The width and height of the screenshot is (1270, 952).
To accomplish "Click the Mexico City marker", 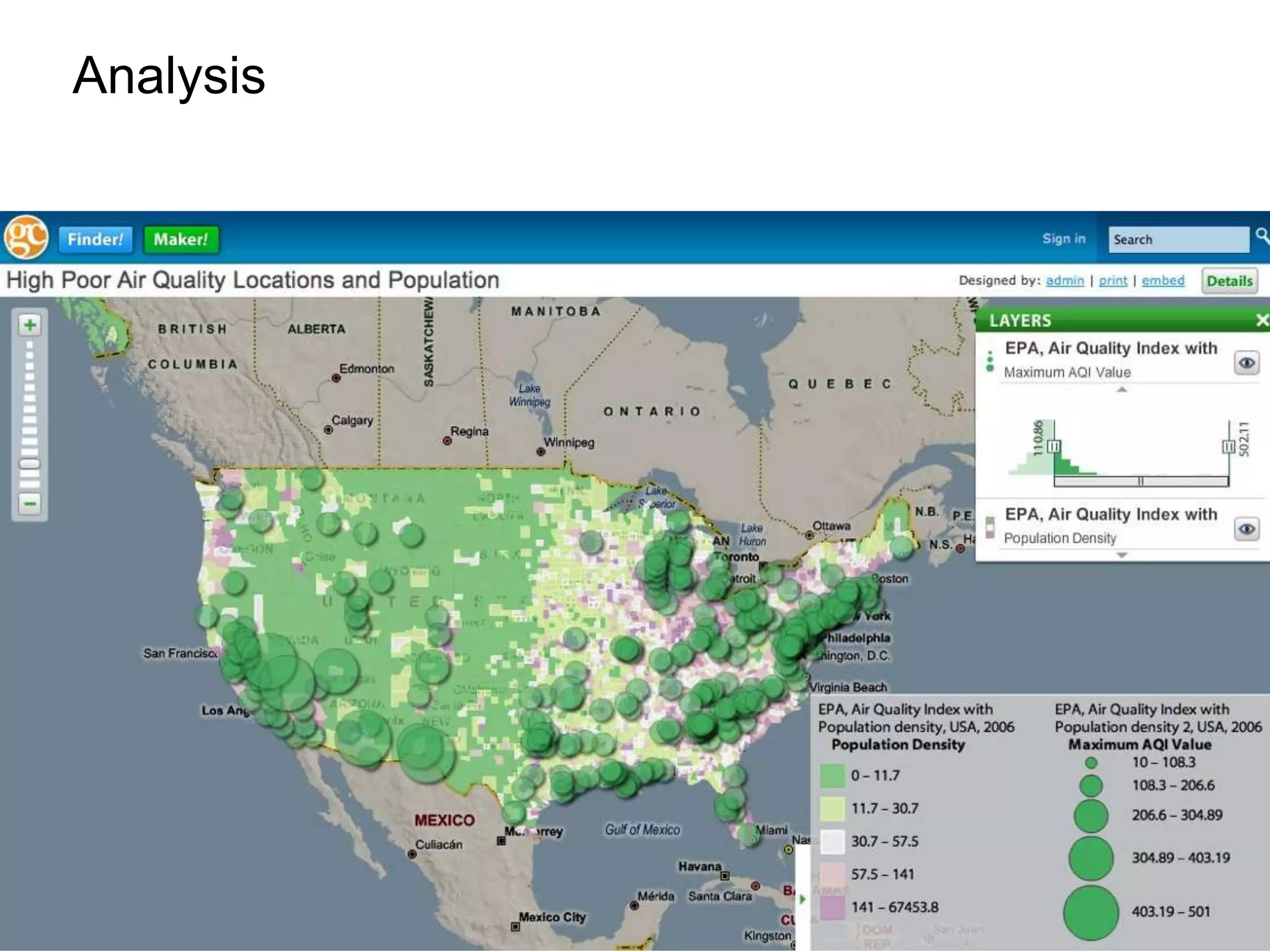I will (x=515, y=927).
